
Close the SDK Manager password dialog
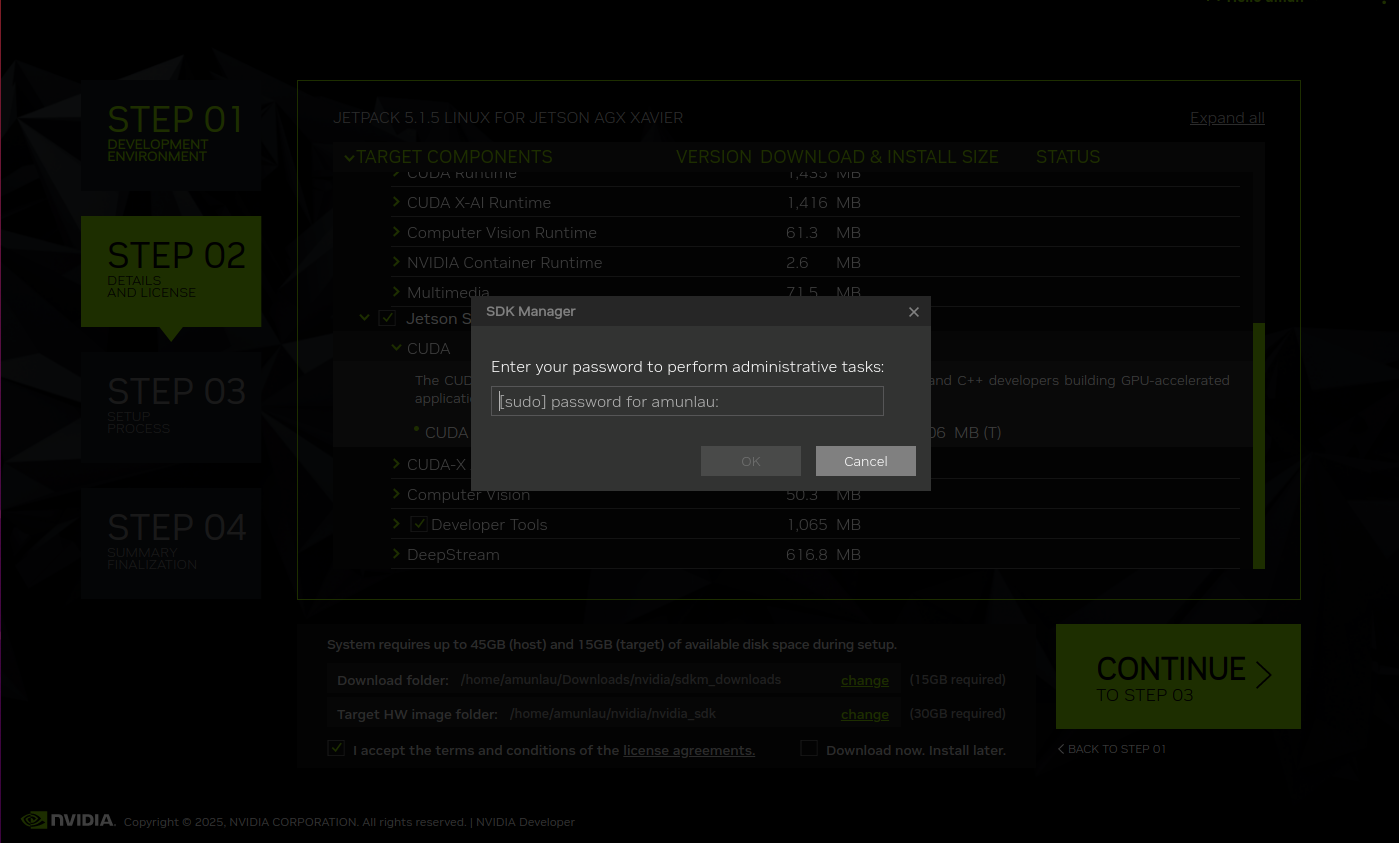pos(913,312)
